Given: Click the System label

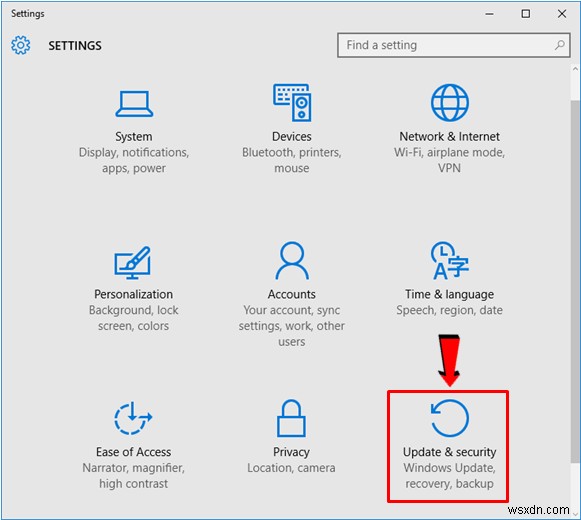Looking at the screenshot, I should click(x=134, y=136).
